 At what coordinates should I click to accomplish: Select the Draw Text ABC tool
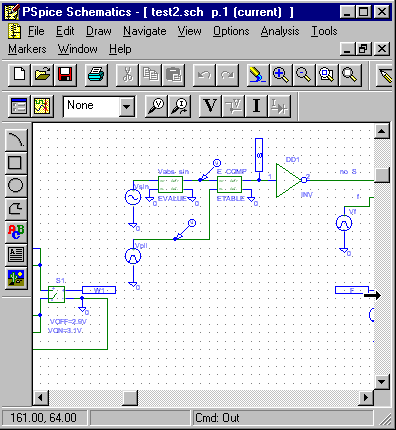16,231
